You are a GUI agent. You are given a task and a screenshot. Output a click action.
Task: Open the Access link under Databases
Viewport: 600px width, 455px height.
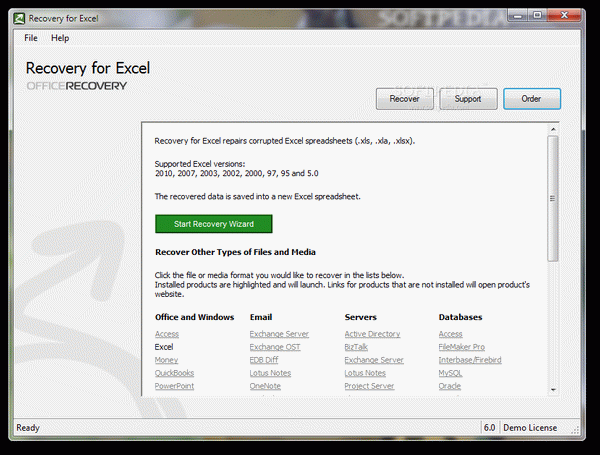(450, 334)
